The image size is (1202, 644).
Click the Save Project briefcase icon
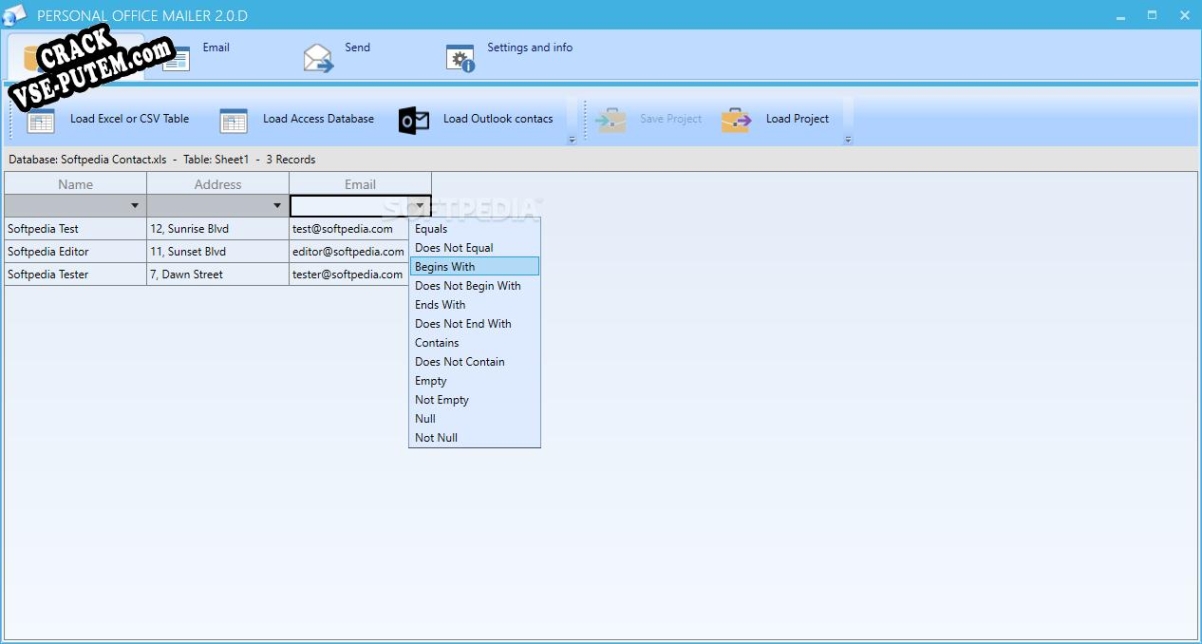coord(611,120)
